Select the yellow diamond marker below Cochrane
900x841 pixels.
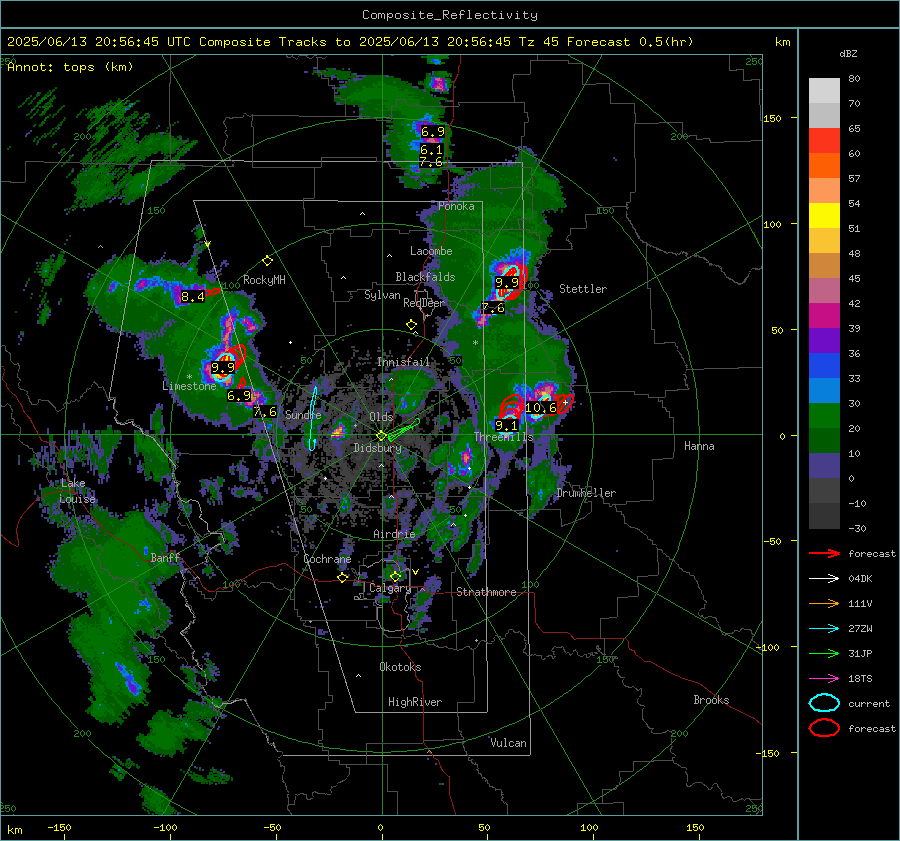pos(343,577)
